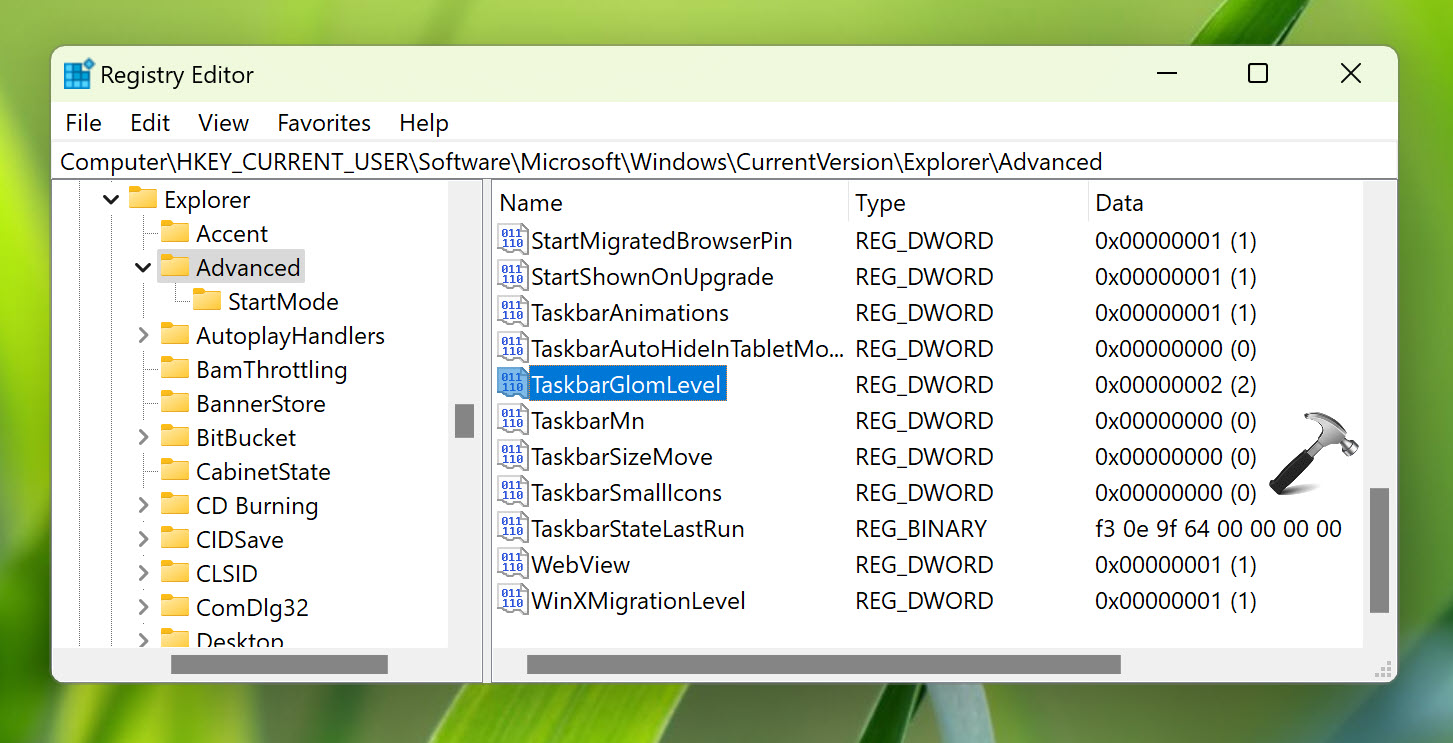Click the values pane horizontal scrollbar thumb
This screenshot has height=743, width=1453.
[823, 665]
